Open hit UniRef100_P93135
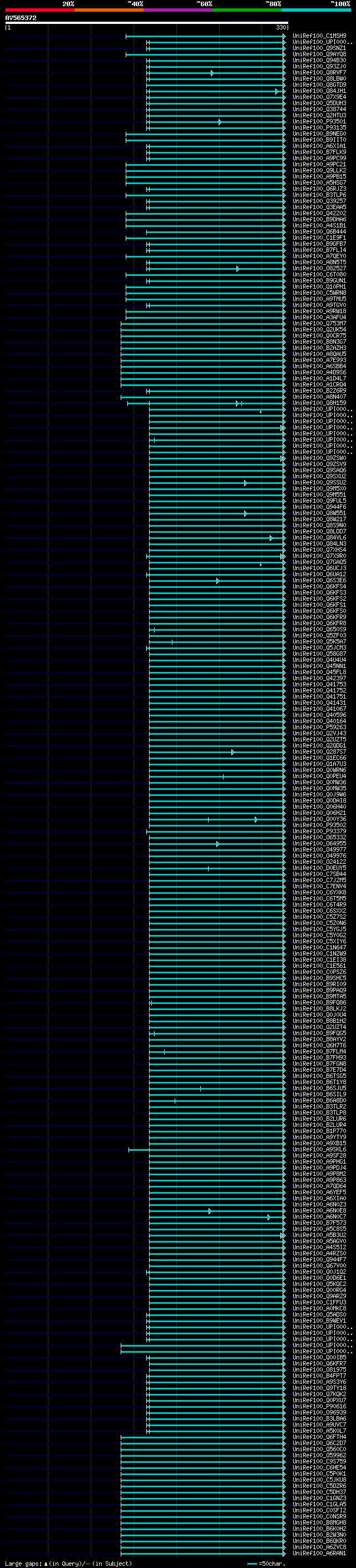This screenshot has width=356, height=1568. (319, 128)
